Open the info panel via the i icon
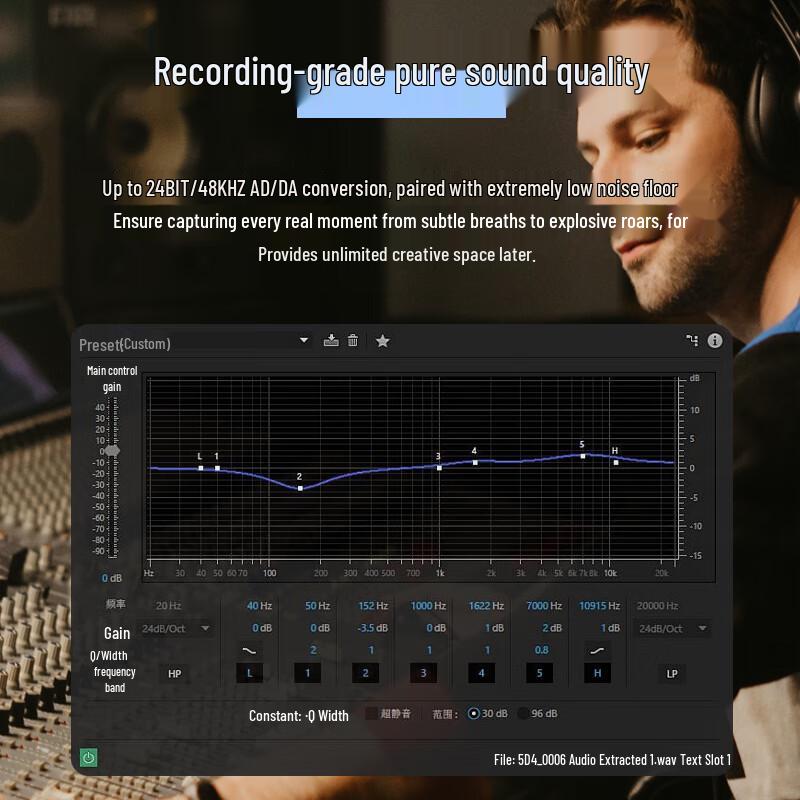 coord(714,340)
